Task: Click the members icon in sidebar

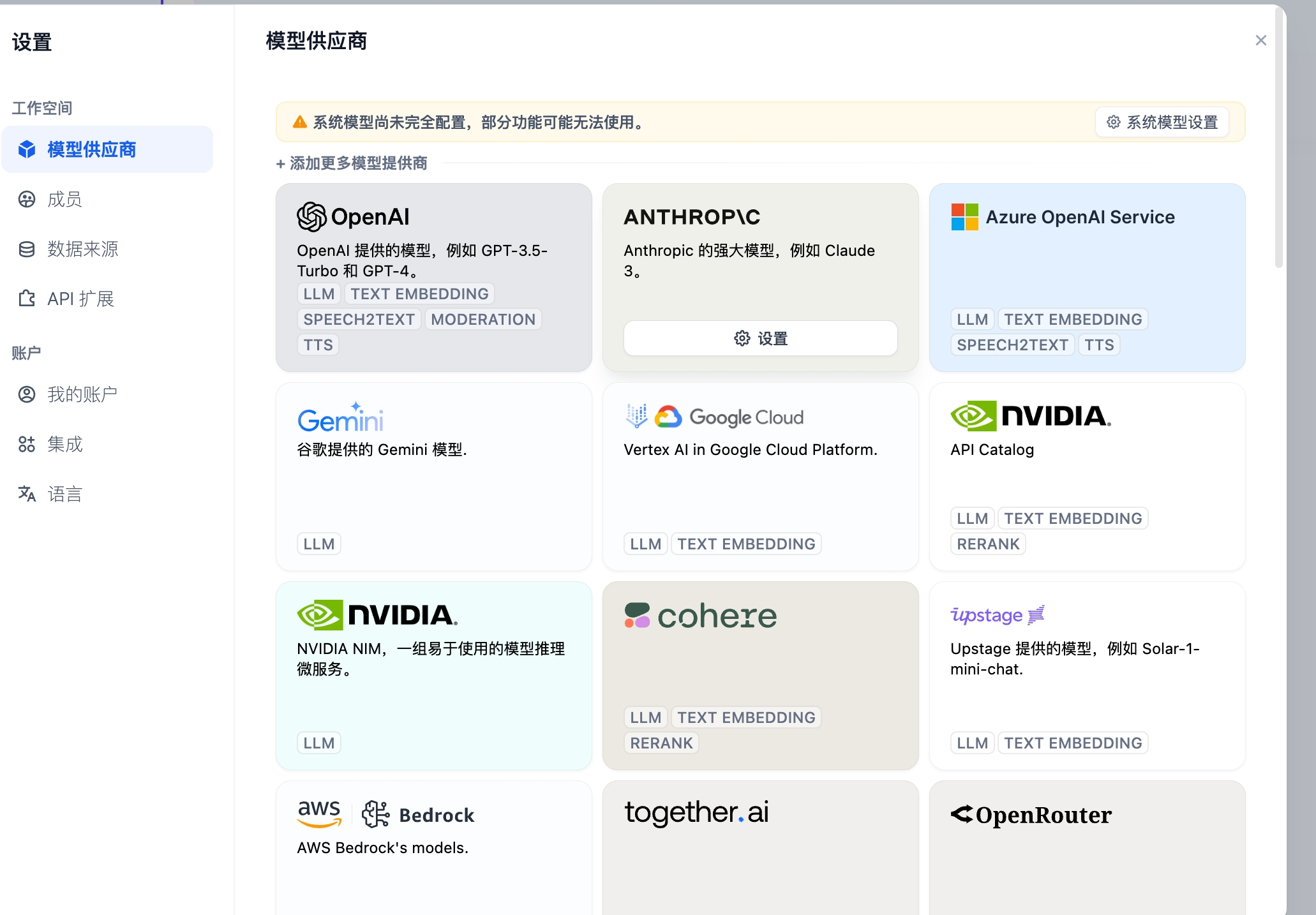Action: pyautogui.click(x=27, y=199)
